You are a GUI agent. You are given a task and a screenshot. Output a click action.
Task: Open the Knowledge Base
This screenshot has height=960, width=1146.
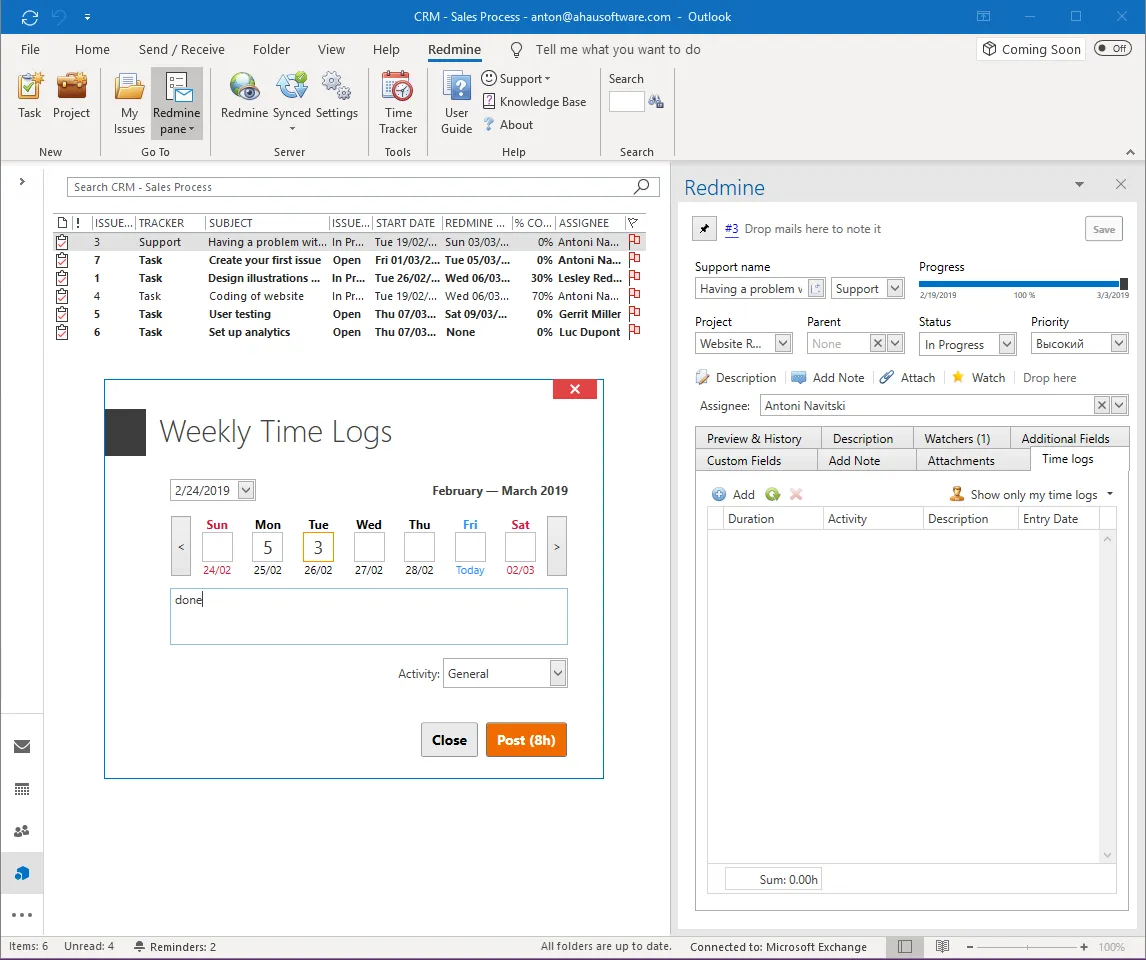534,102
